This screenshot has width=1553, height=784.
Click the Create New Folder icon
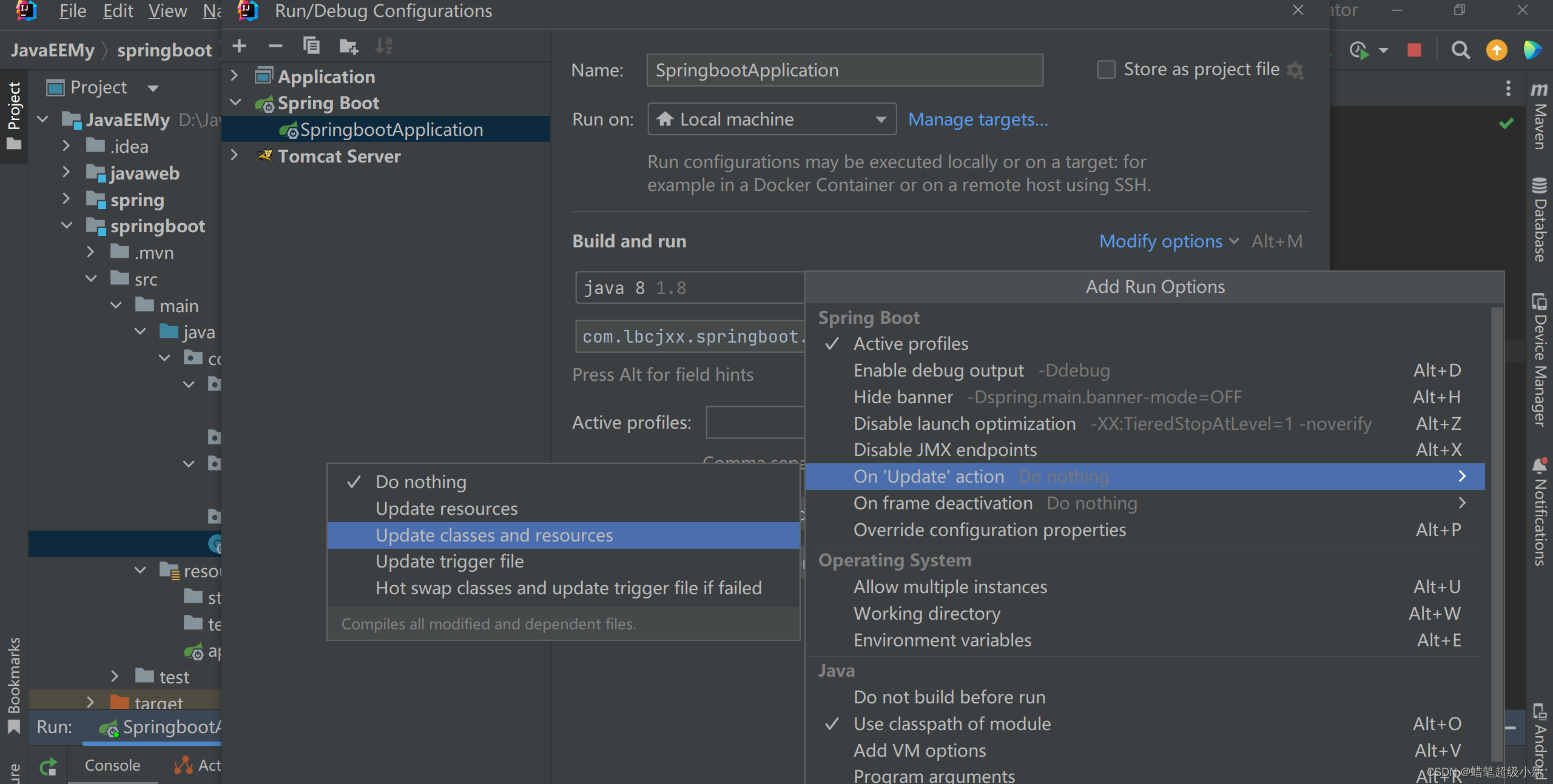(x=348, y=46)
